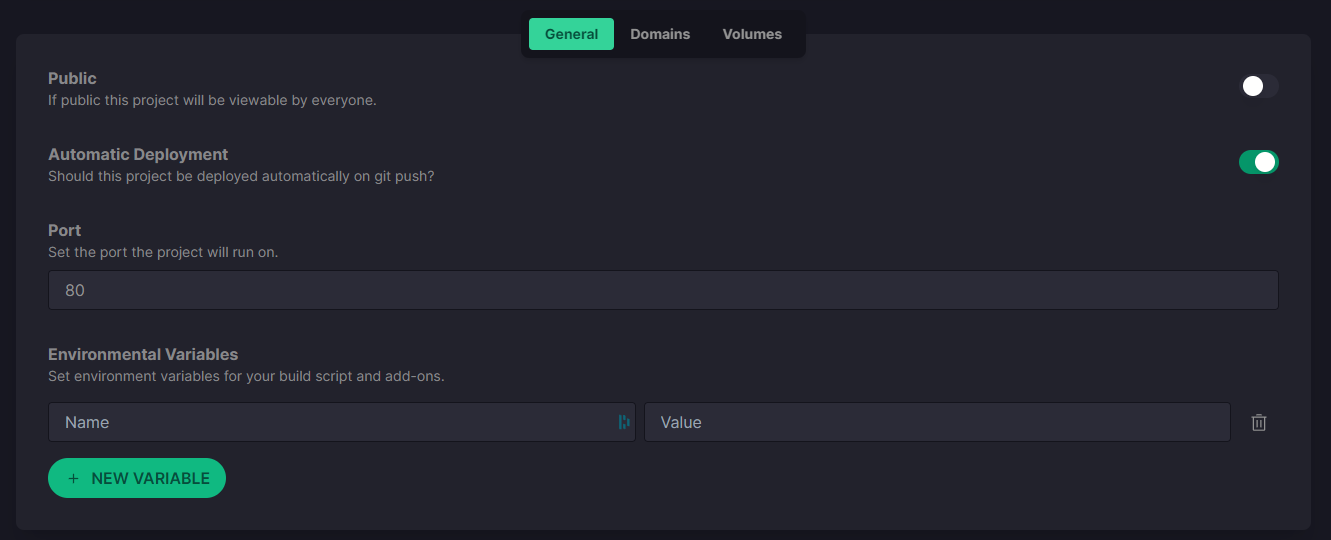Click the Automatic Deployment heading text
1331x540 pixels.
(x=138, y=154)
